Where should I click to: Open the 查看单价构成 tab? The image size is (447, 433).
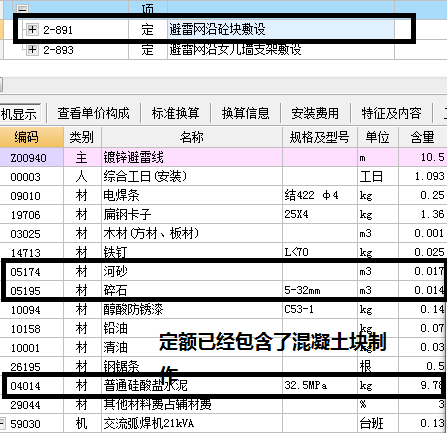point(93,113)
